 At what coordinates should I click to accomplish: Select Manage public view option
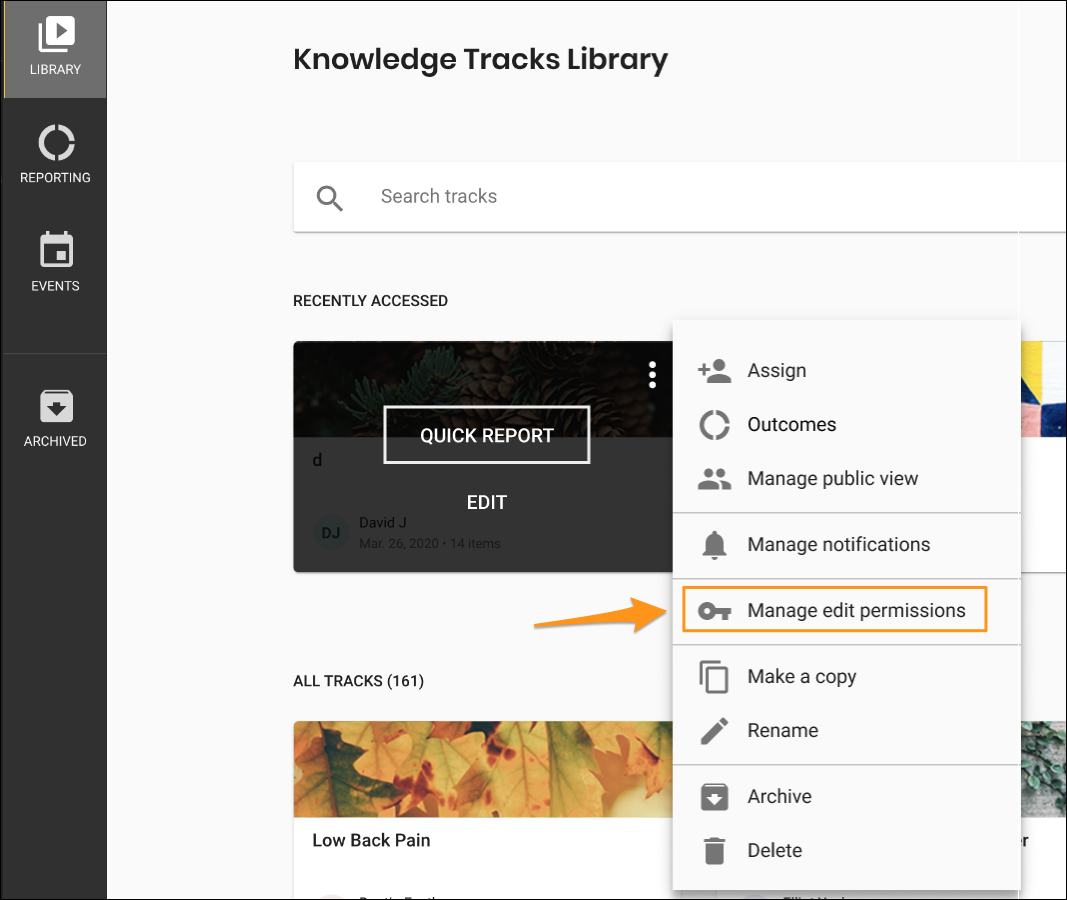pos(832,479)
